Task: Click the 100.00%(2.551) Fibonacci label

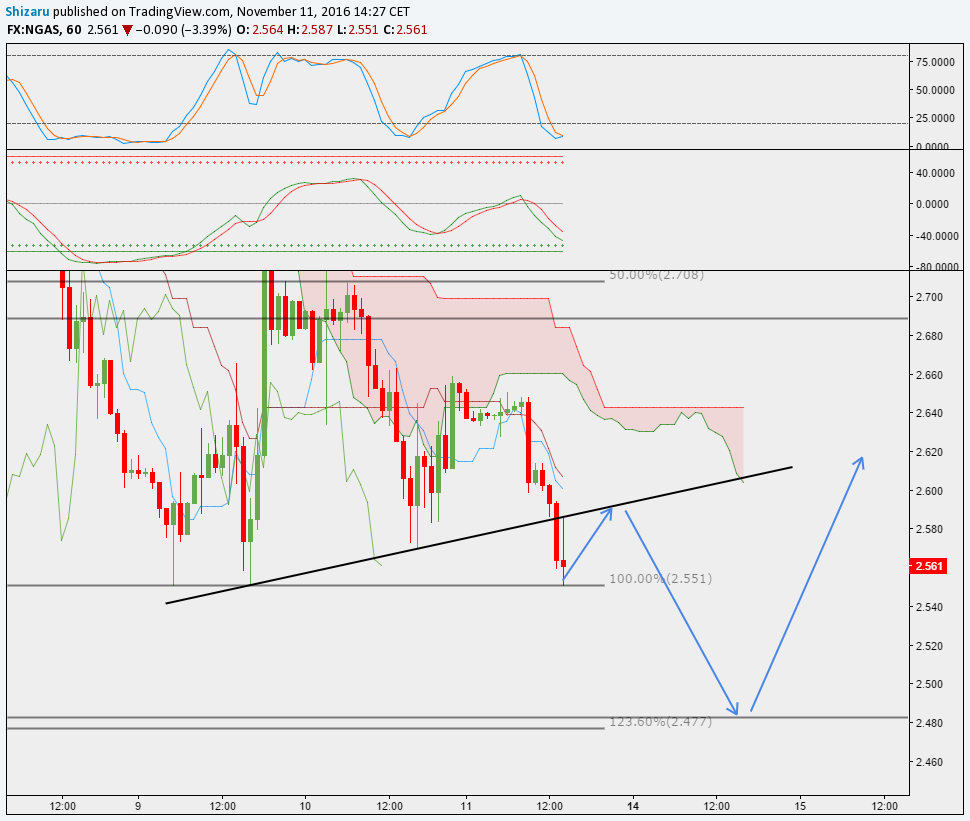Action: point(660,578)
